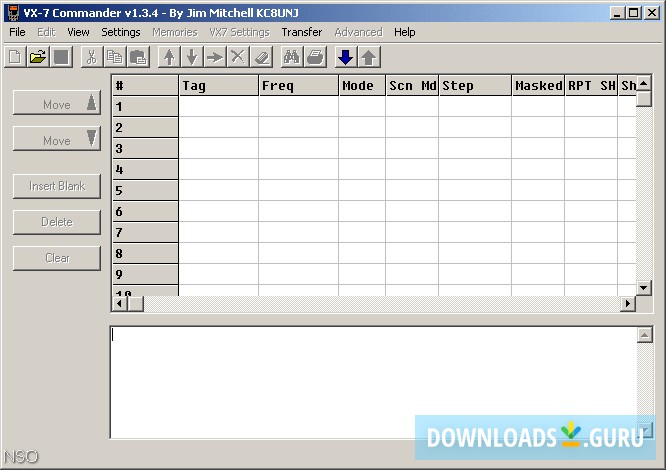Click the Save disk toolbar icon

(x=61, y=57)
